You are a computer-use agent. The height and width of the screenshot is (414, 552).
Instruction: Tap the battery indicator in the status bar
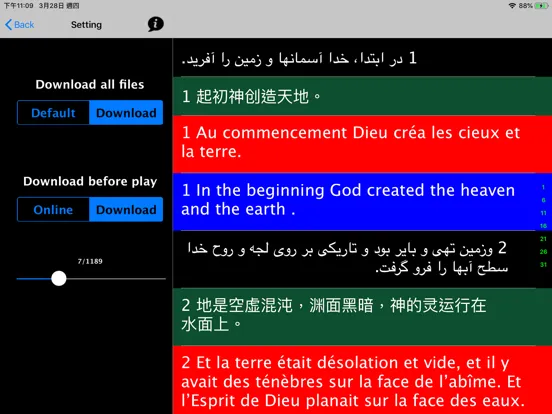[541, 6]
